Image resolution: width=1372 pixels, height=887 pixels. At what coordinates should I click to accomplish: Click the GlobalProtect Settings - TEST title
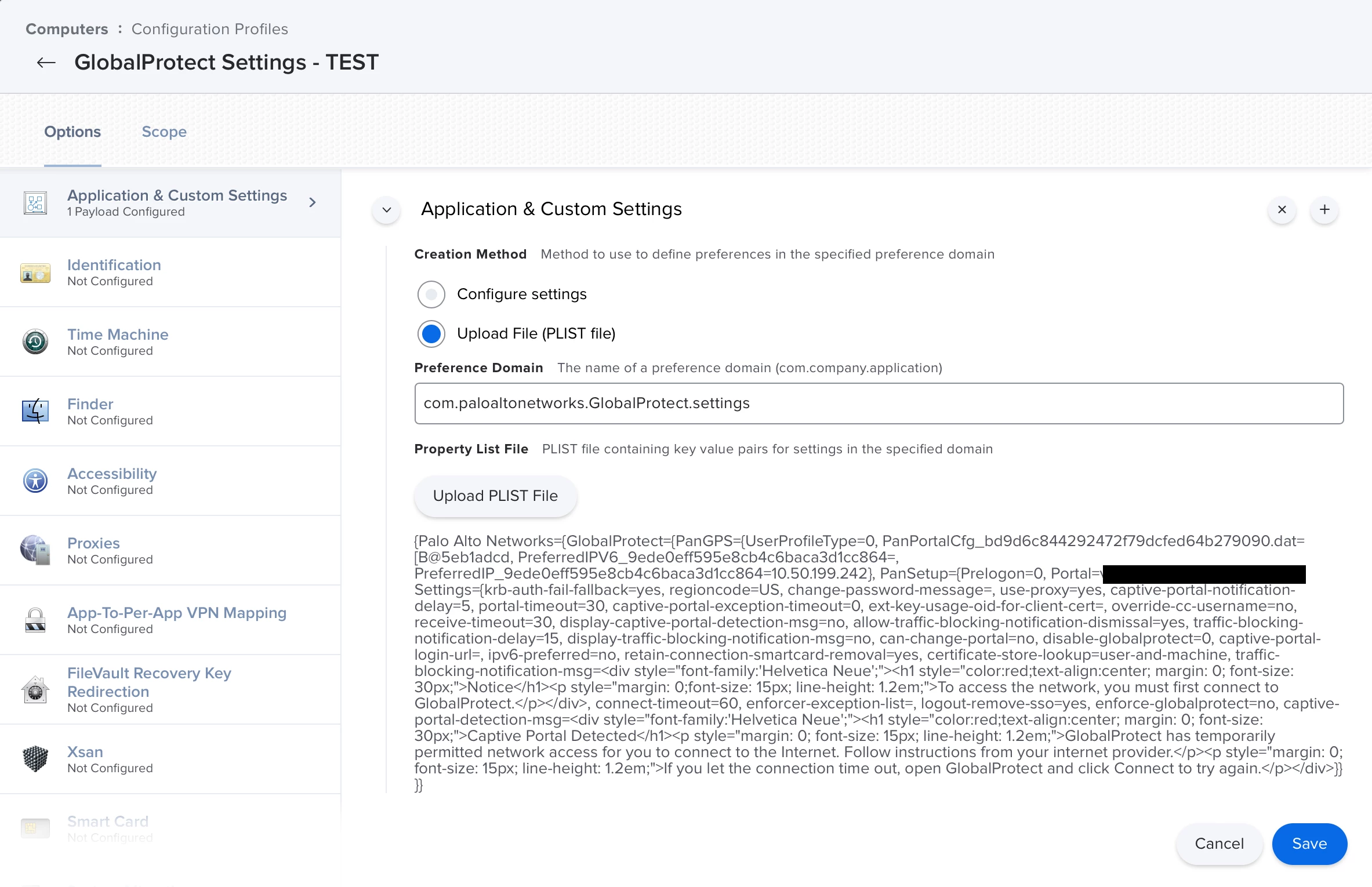tap(226, 63)
